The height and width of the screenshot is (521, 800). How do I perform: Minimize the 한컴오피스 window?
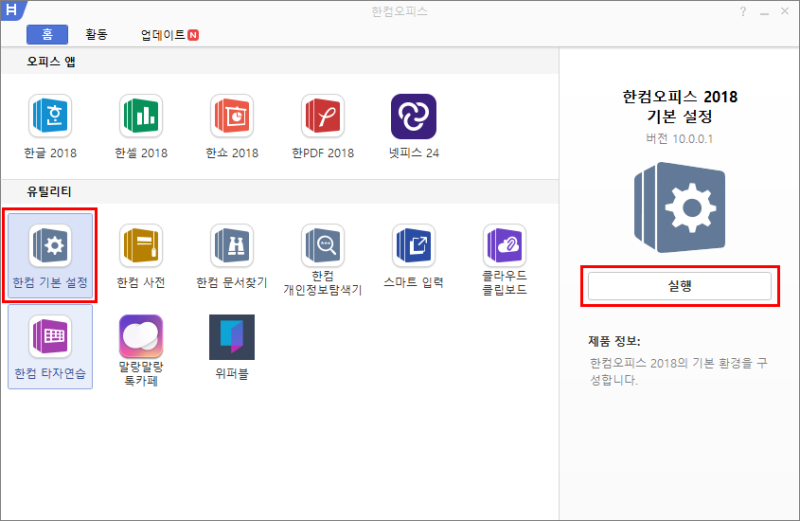coord(764,11)
